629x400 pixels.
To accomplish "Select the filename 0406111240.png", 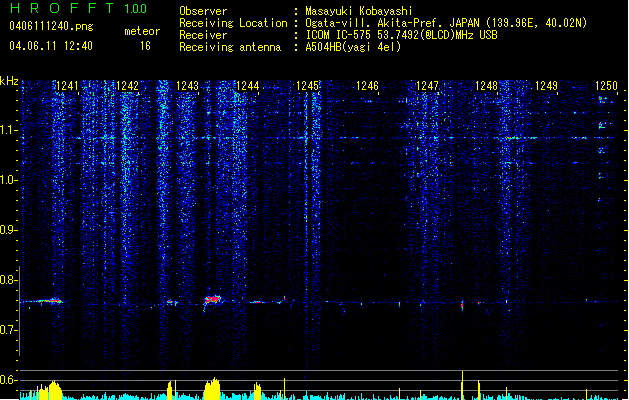I will pyautogui.click(x=51, y=26).
